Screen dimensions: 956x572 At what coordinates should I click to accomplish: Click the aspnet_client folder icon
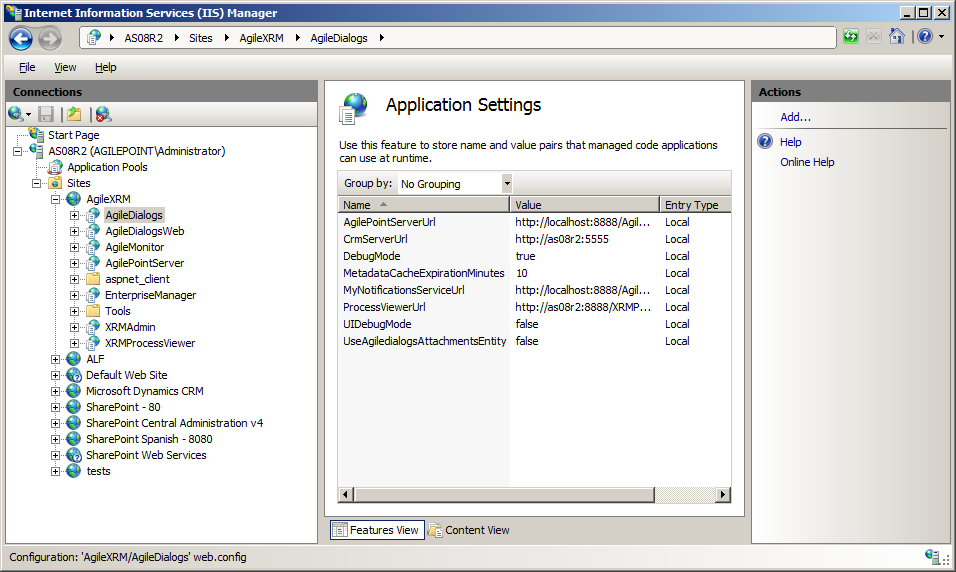(x=93, y=279)
